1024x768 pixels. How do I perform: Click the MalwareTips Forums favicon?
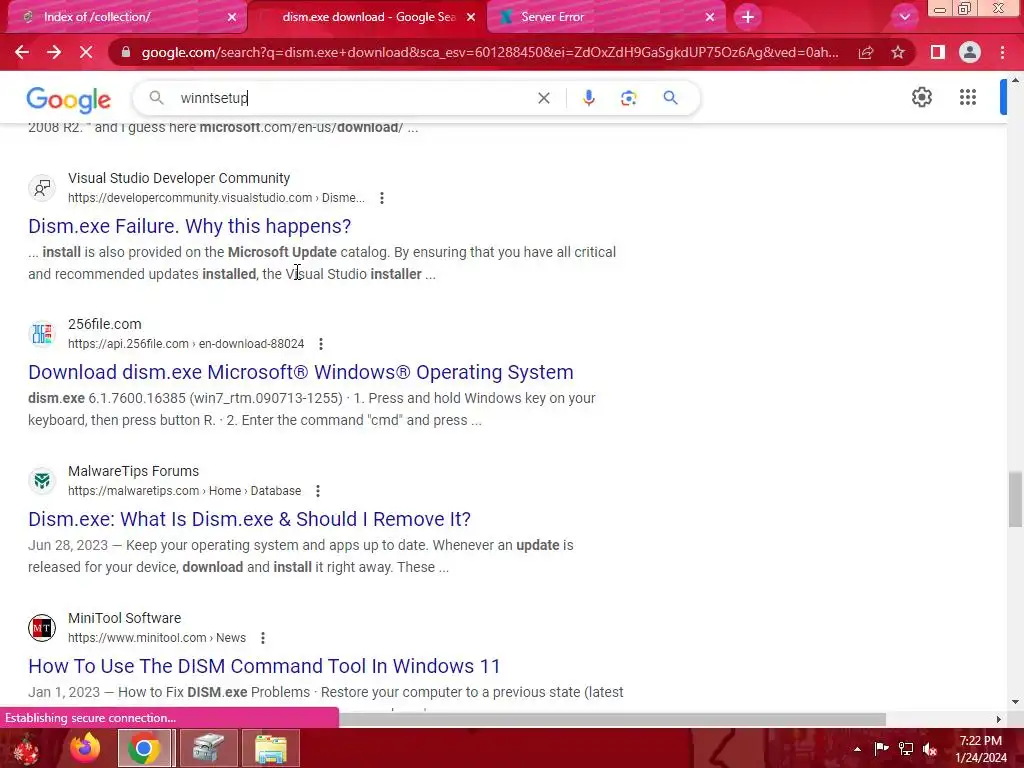(42, 481)
